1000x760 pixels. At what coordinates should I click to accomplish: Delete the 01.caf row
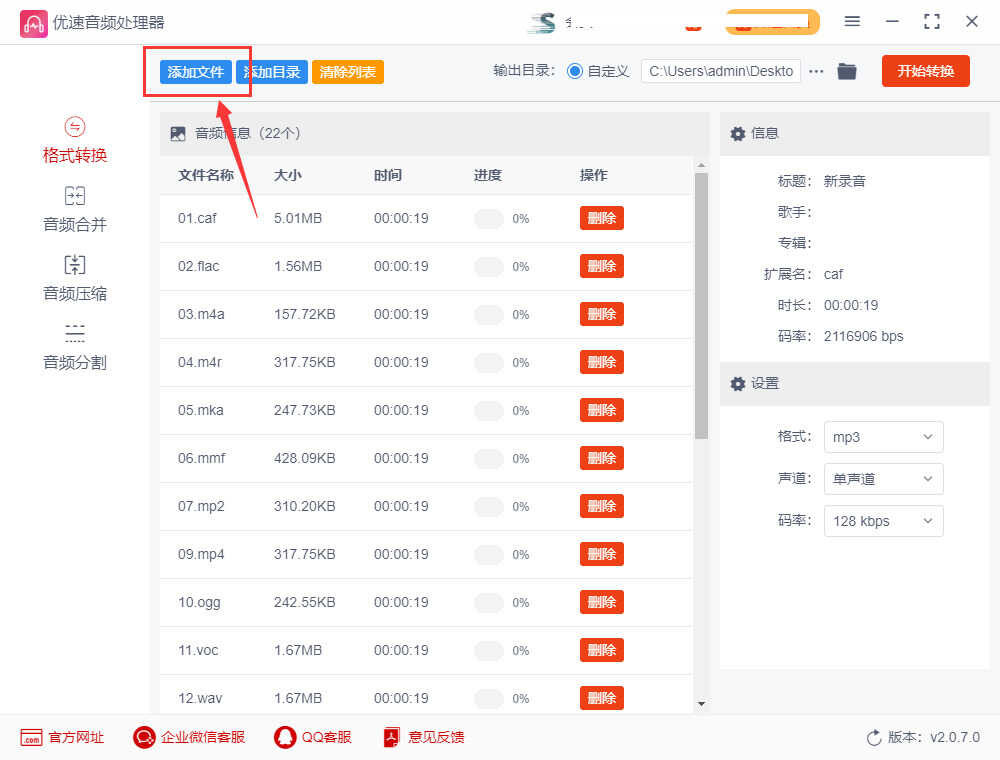[601, 218]
